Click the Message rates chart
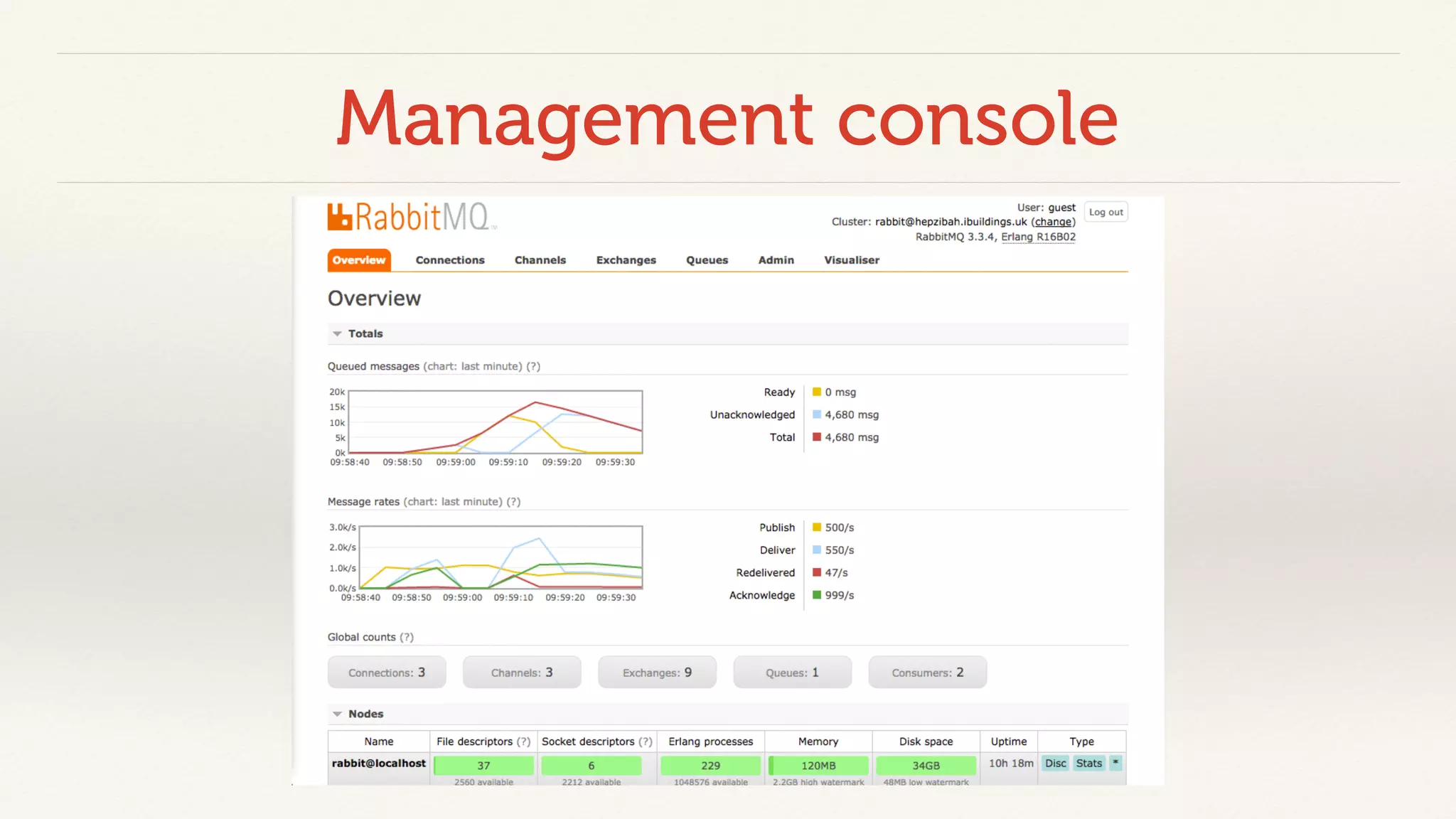 501,557
